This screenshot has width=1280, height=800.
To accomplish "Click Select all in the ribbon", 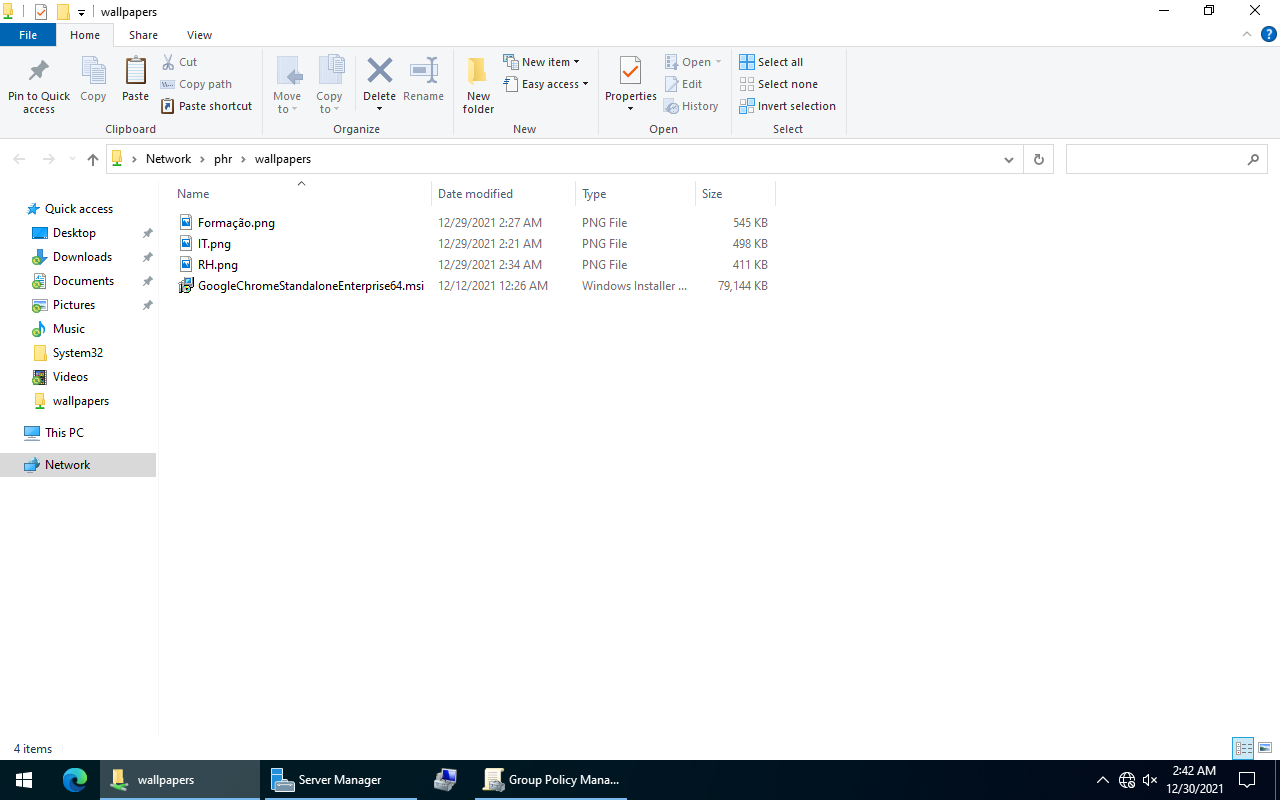I will [771, 62].
